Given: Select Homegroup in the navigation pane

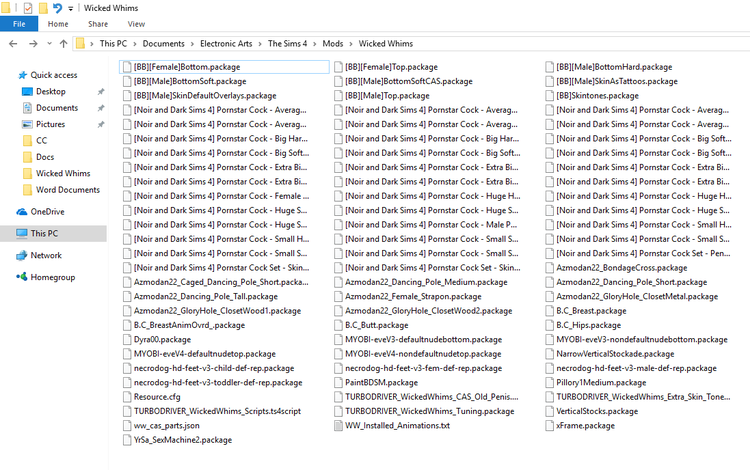Looking at the screenshot, I should coord(53,277).
